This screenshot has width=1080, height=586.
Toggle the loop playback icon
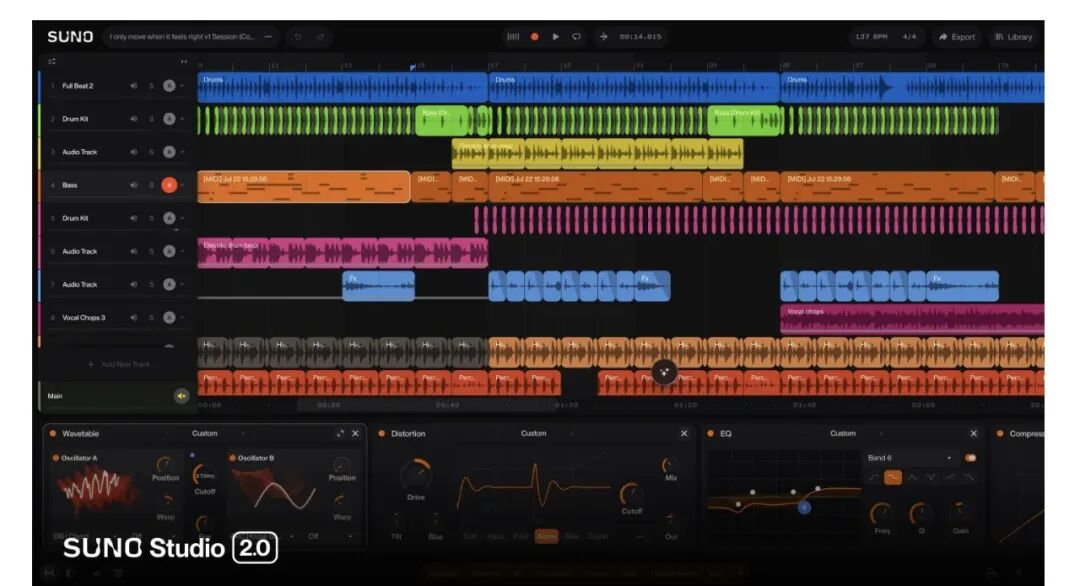577,36
